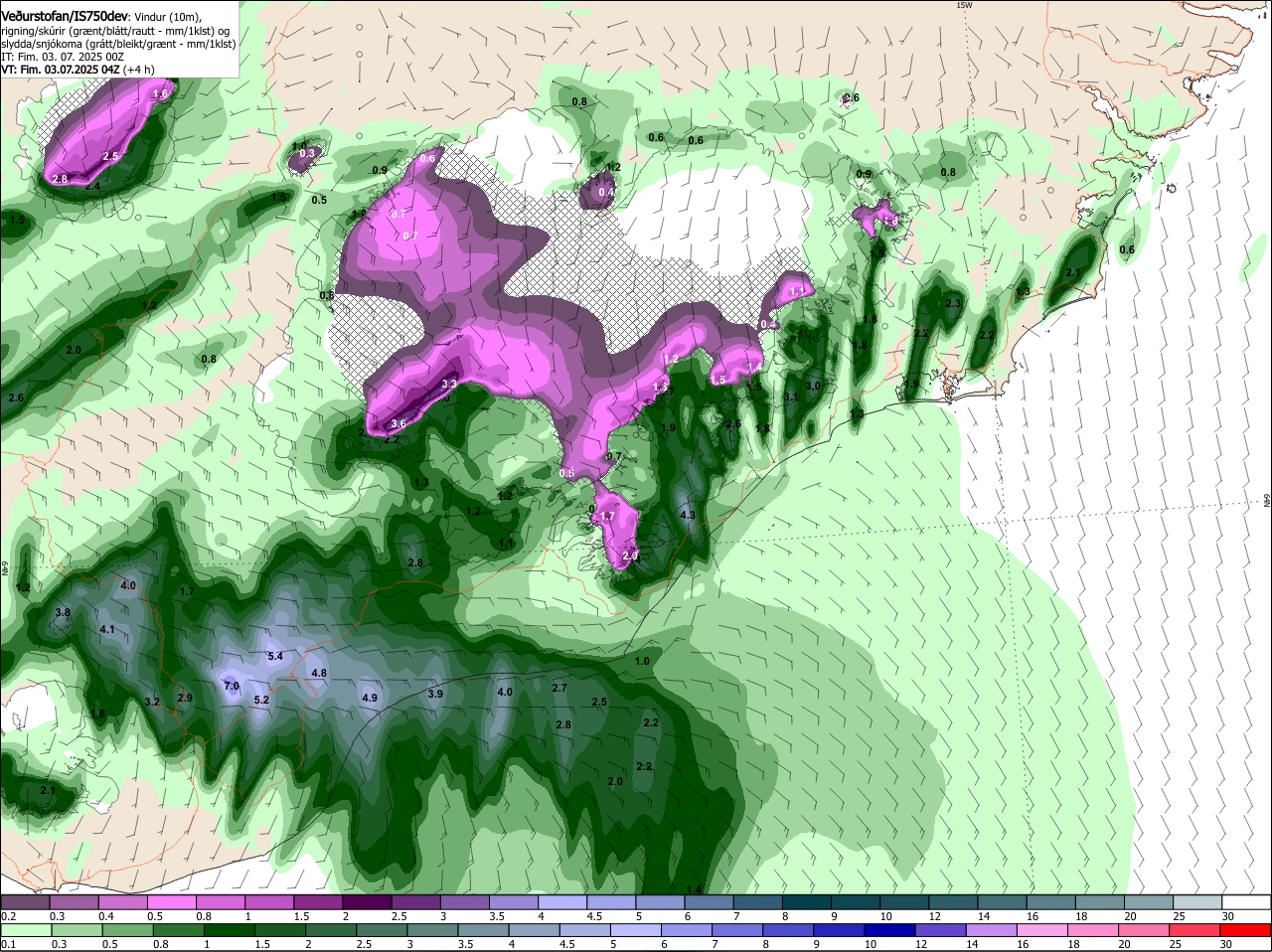Click the 0.1 label in the lower legend
The image size is (1272, 952).
point(8,944)
